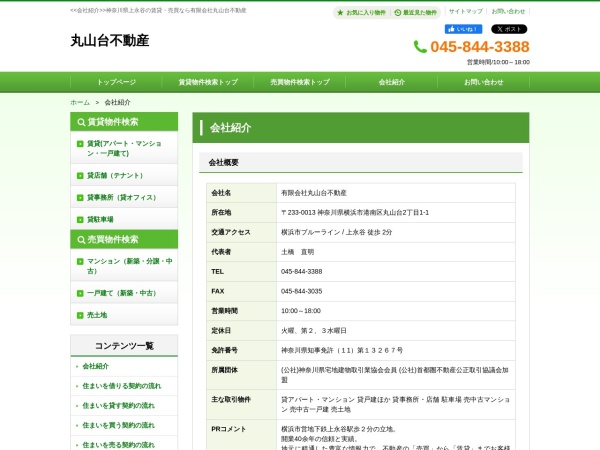Click the 定休日 value 火曜、第2、3水曜日
The width and height of the screenshot is (600, 450).
click(x=314, y=331)
